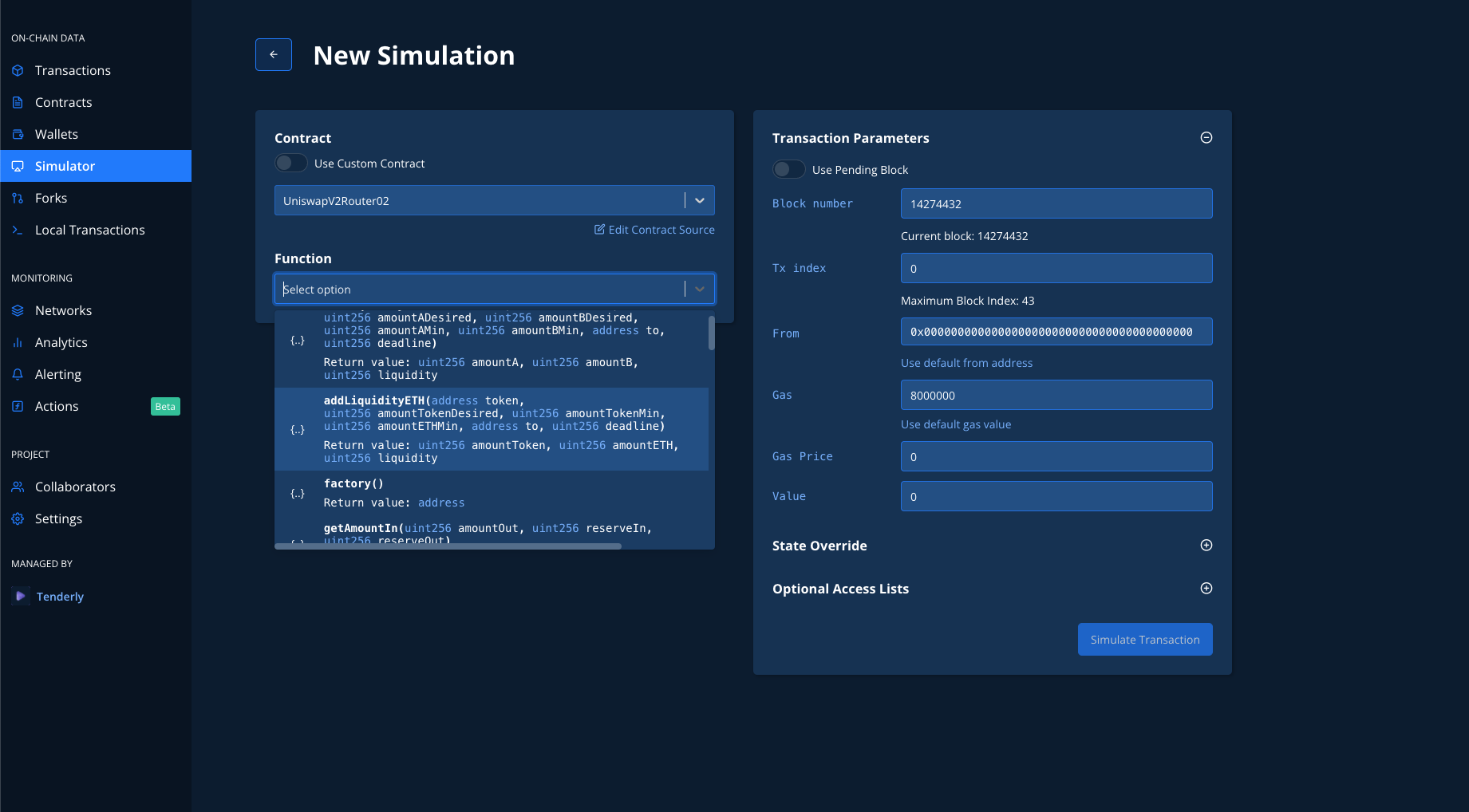This screenshot has height=812, width=1469.
Task: Toggle Use Custom Contract switch
Action: click(x=291, y=163)
